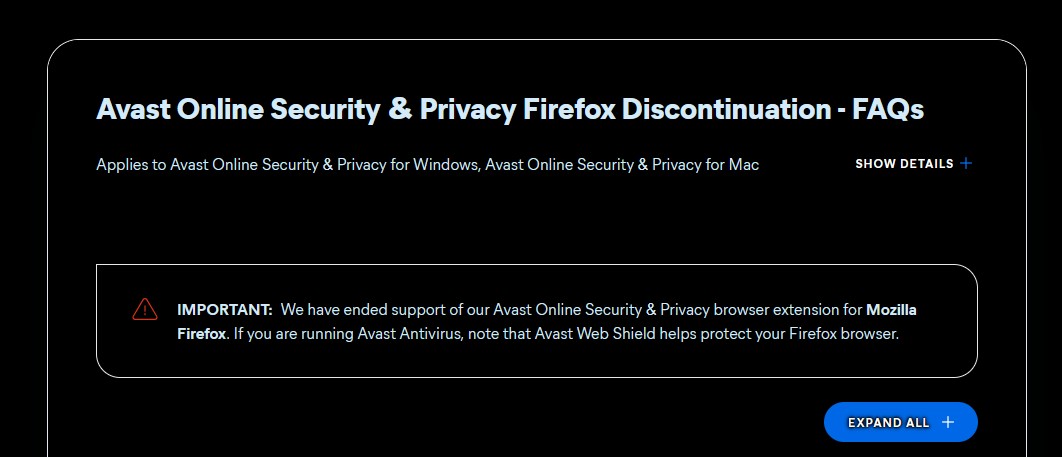Viewport: 1062px width, 457px height.
Task: Click 'for Mac' in the Applies to line
Action: (732, 164)
